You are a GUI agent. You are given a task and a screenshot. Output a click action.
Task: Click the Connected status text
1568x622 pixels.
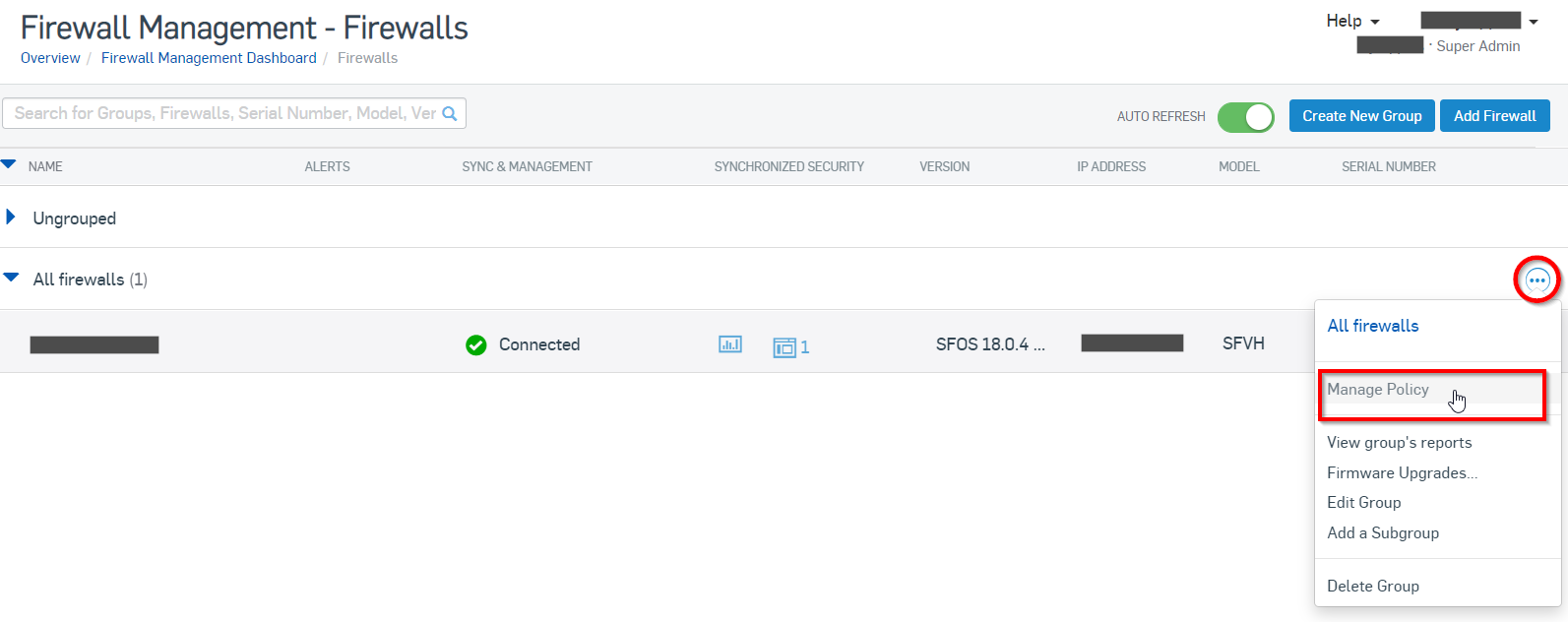[x=538, y=344]
